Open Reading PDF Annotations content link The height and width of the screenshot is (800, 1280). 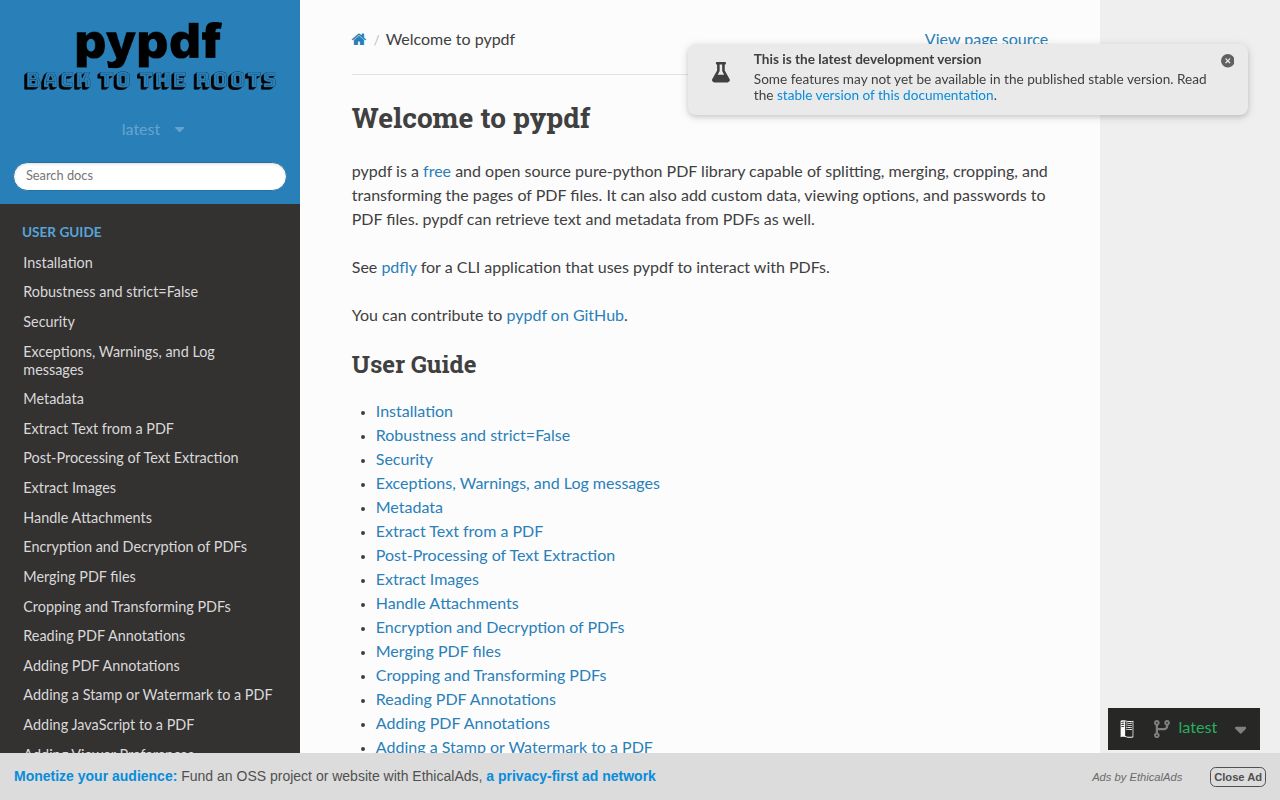pos(466,700)
